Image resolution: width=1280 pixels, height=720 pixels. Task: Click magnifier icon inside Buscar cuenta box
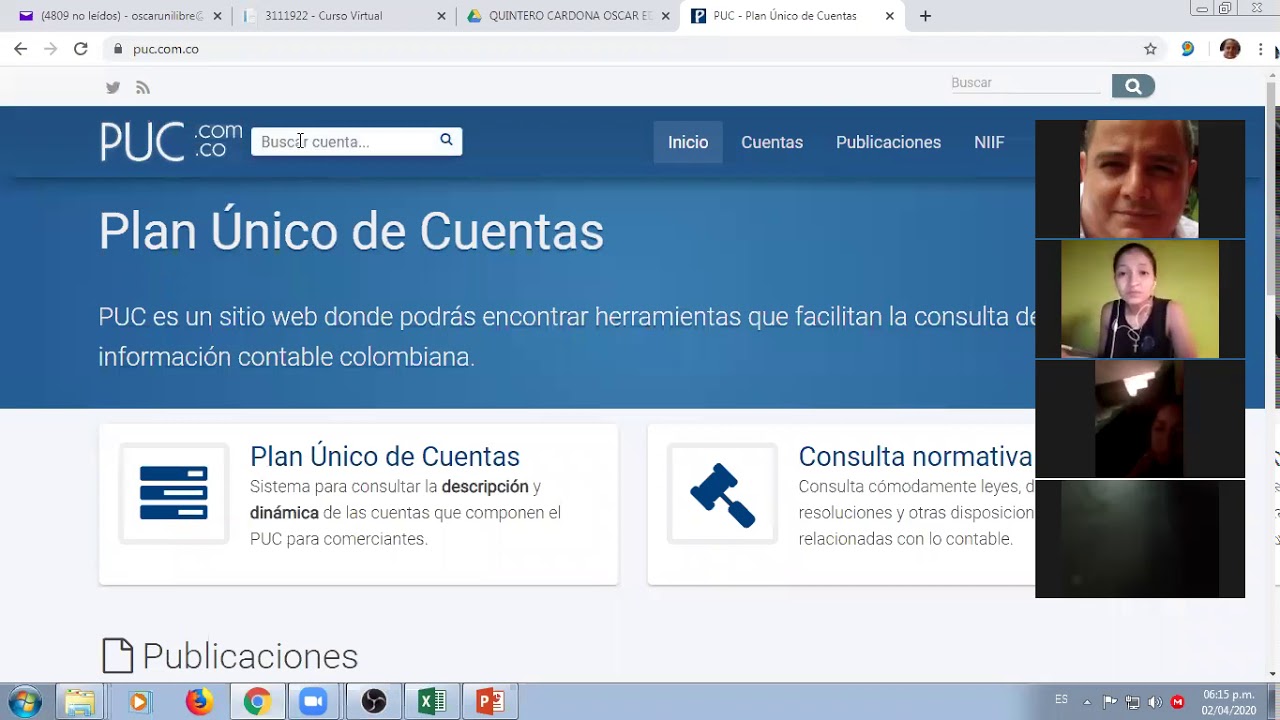point(446,140)
